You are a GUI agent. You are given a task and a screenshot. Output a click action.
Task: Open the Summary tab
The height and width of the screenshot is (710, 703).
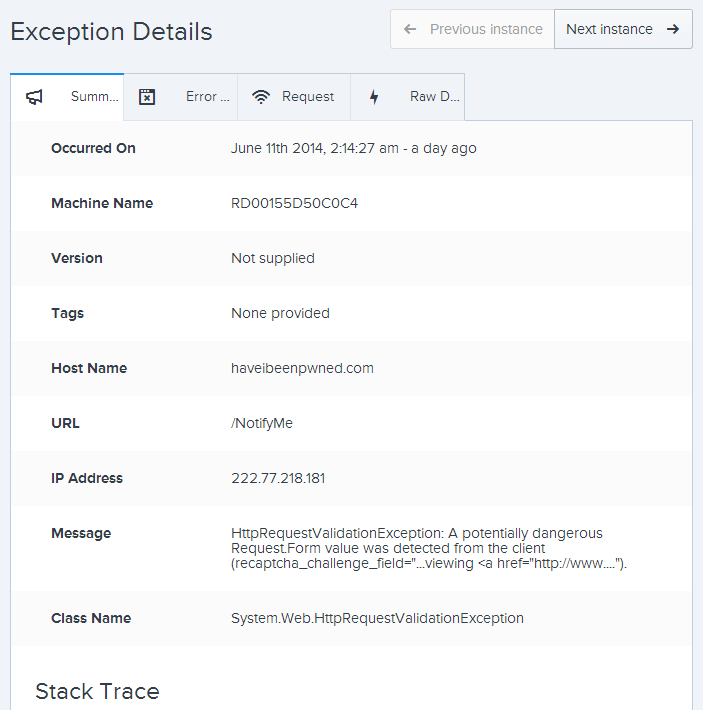(x=67, y=97)
